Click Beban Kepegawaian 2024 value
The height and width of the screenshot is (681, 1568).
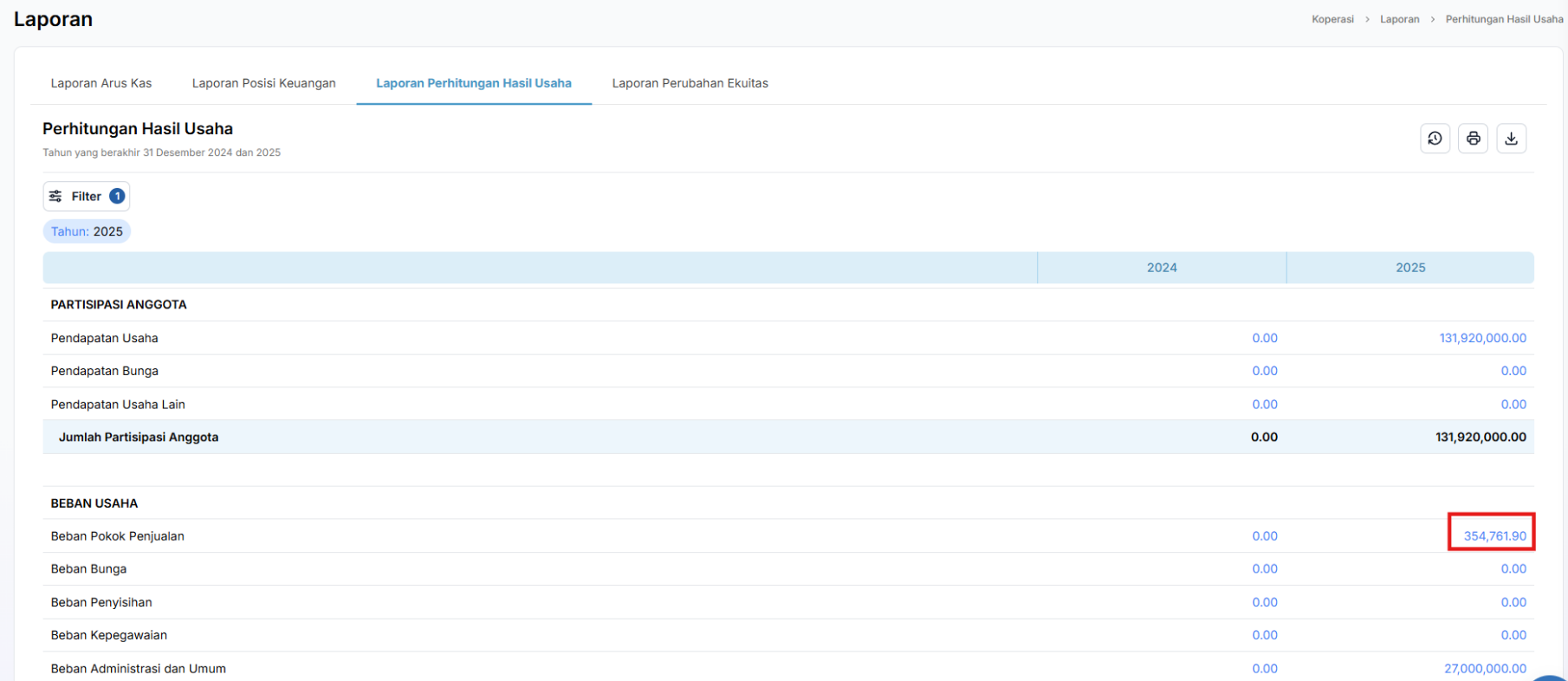tap(1265, 635)
